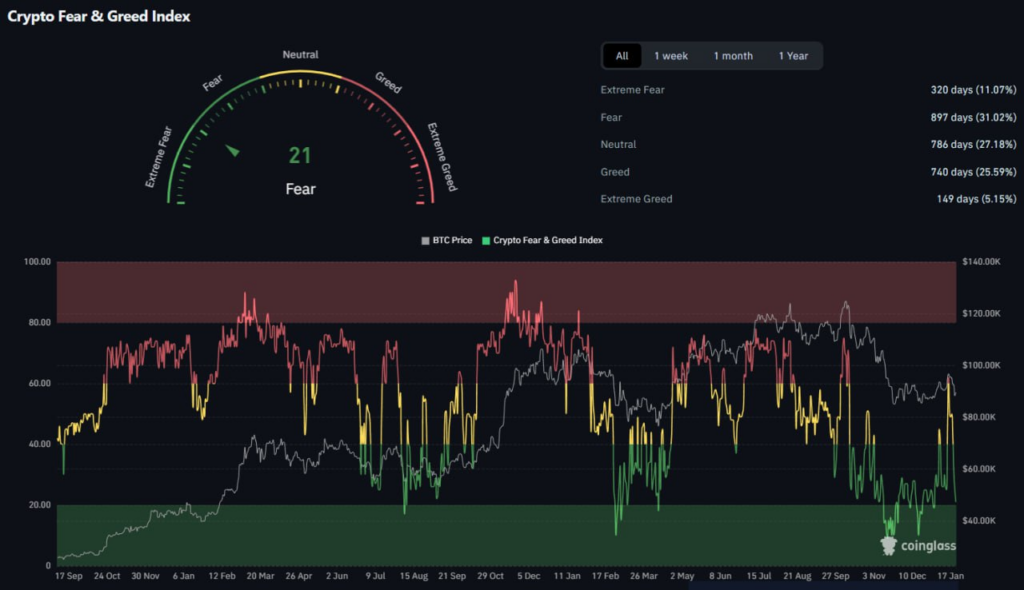
Task: Switch to the 1 Year tab
Action: 793,56
